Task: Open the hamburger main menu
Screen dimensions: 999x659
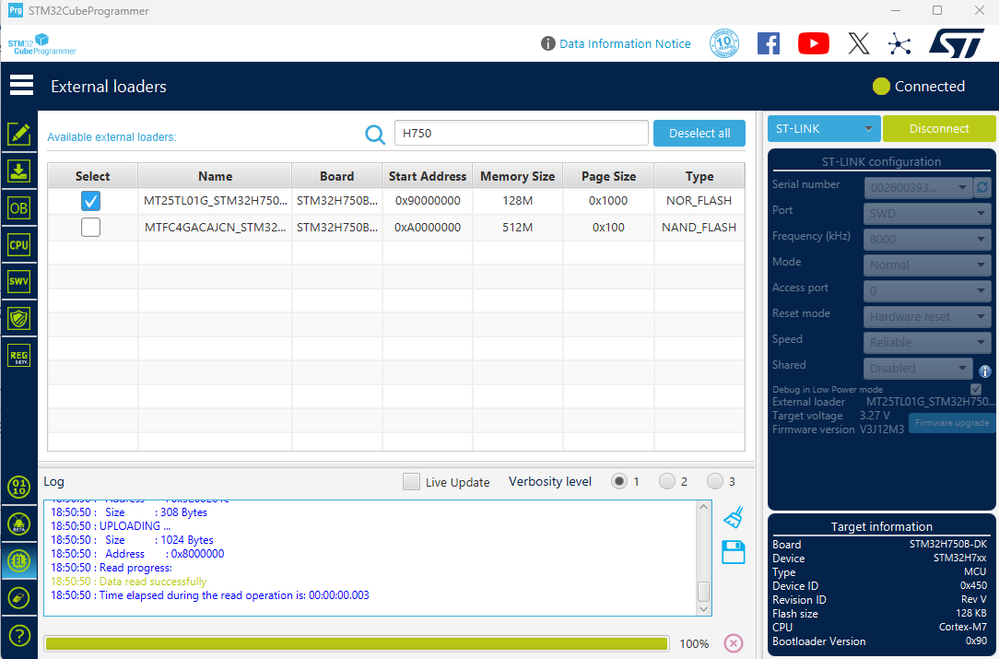Action: (21, 85)
